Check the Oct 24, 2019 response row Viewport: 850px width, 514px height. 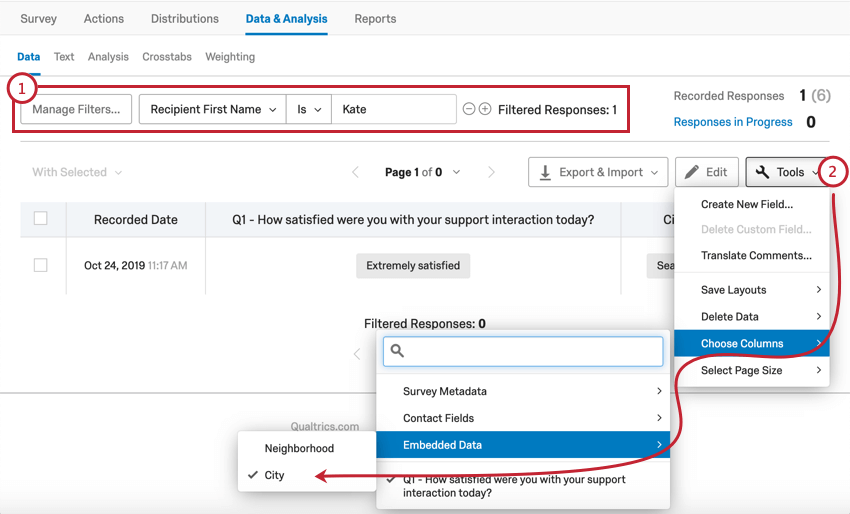pyautogui.click(x=41, y=265)
